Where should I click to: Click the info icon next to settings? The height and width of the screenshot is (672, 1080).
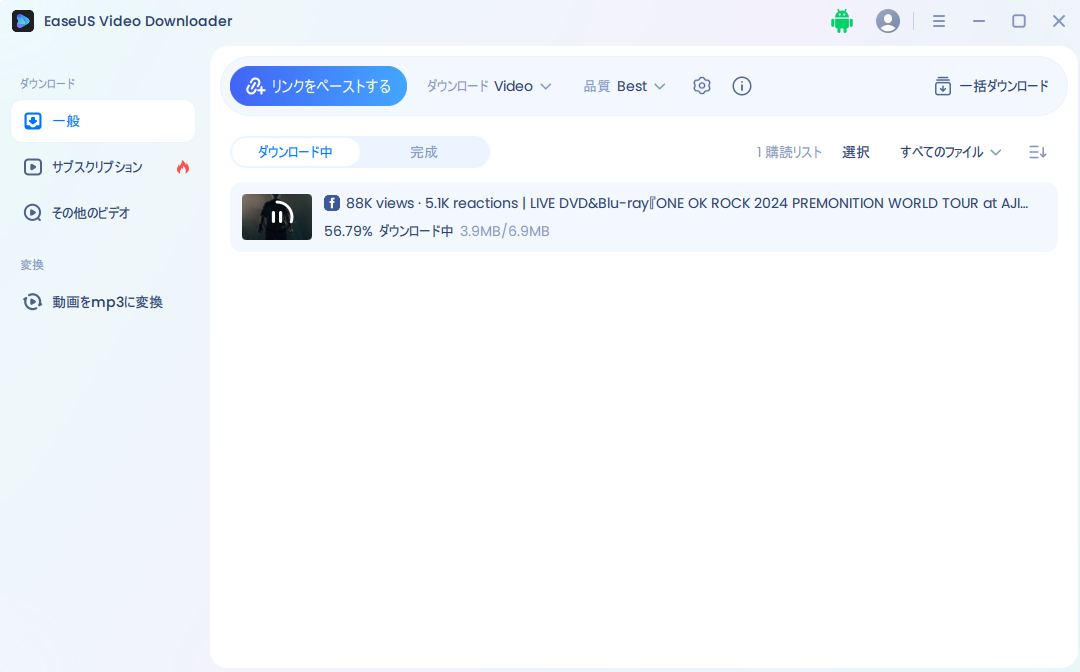pyautogui.click(x=741, y=86)
